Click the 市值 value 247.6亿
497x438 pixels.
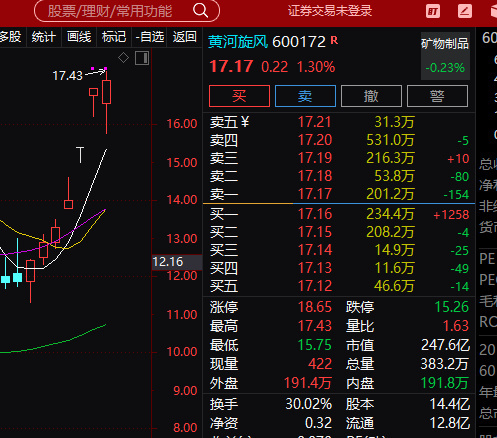click(445, 345)
